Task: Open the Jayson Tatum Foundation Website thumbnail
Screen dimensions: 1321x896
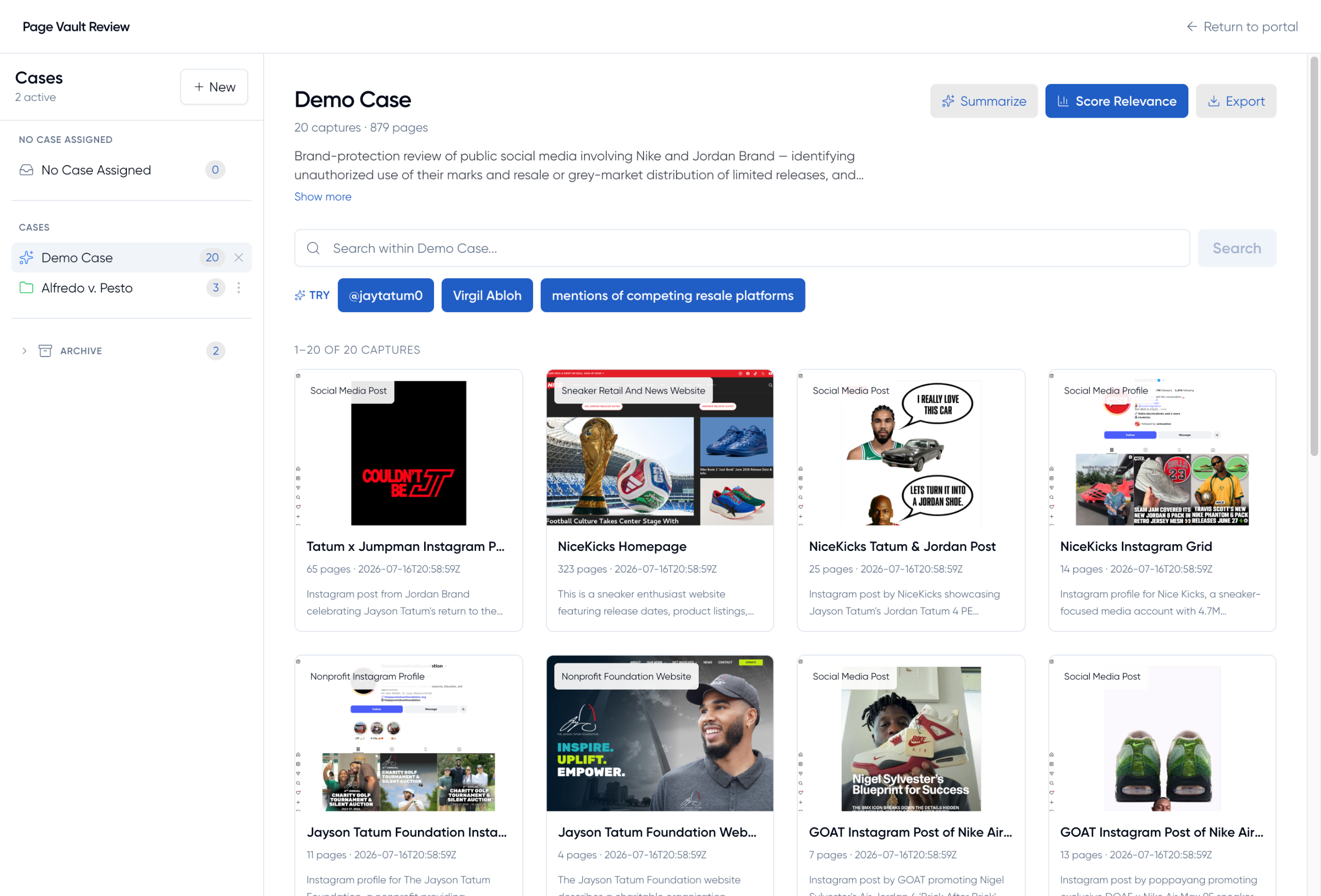Action: point(660,734)
